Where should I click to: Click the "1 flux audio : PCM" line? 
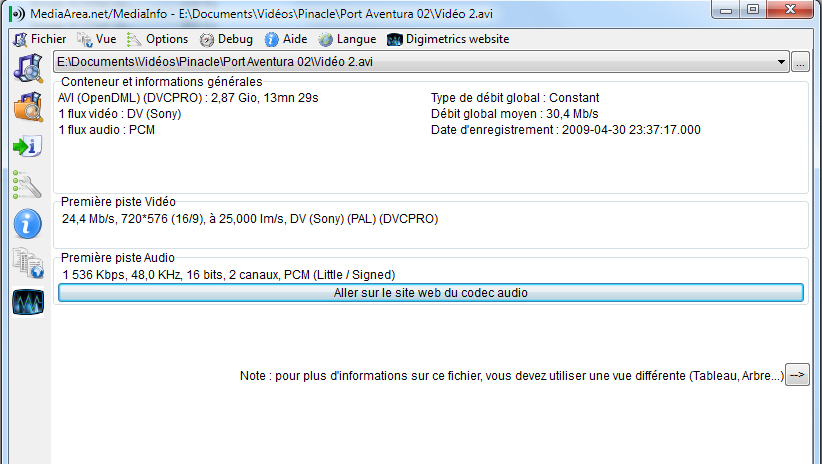tap(106, 130)
